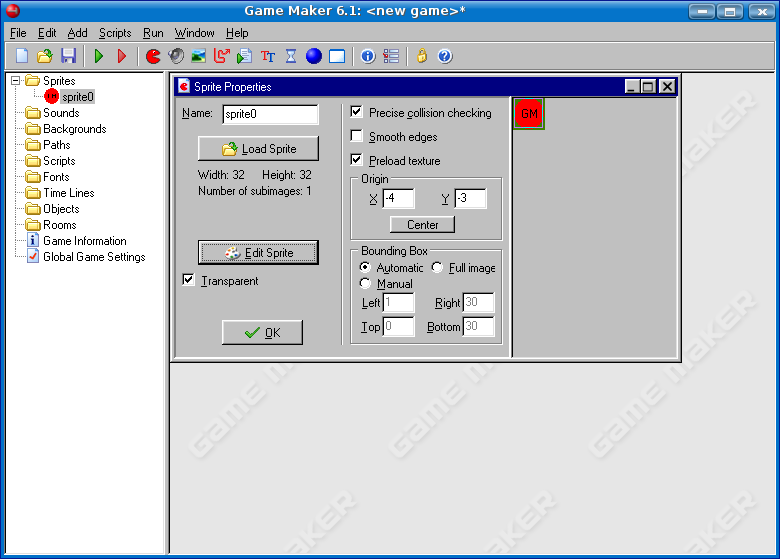Open the Window menu

pos(194,33)
